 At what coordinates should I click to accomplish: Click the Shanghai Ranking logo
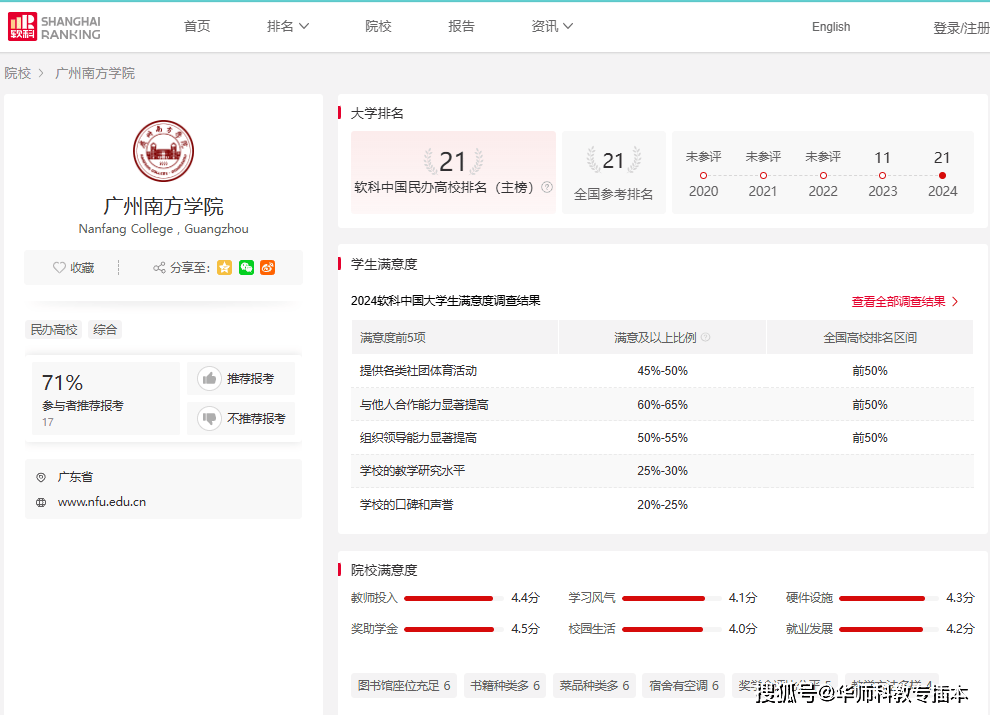tap(55, 27)
